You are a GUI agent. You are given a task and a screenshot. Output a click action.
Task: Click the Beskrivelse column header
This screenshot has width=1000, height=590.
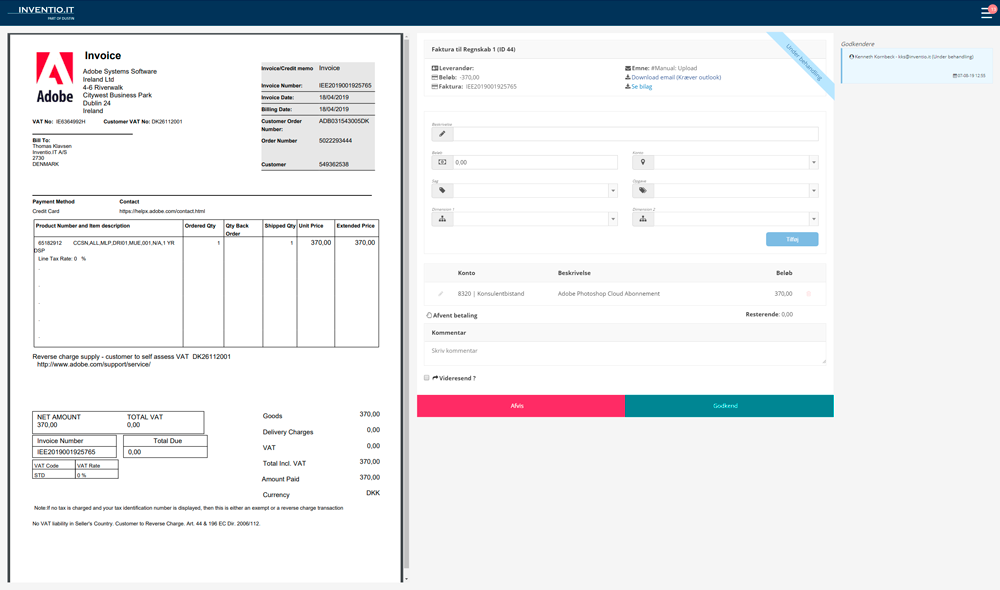pyautogui.click(x=574, y=273)
